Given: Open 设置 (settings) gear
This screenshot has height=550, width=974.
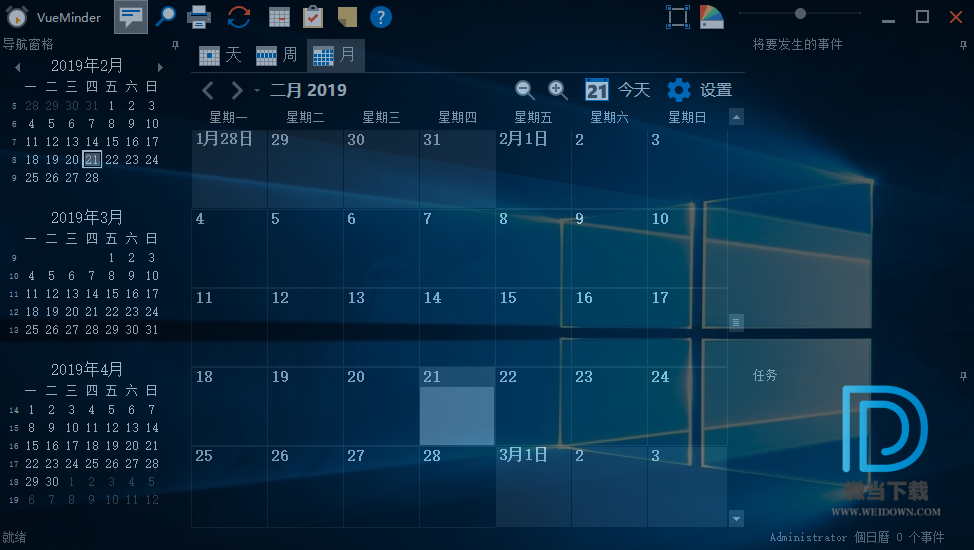Looking at the screenshot, I should 699,90.
